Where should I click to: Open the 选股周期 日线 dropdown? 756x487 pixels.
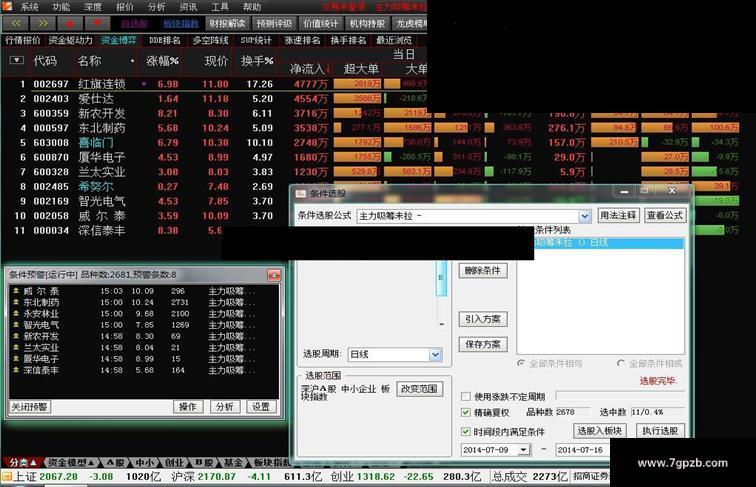pos(435,355)
